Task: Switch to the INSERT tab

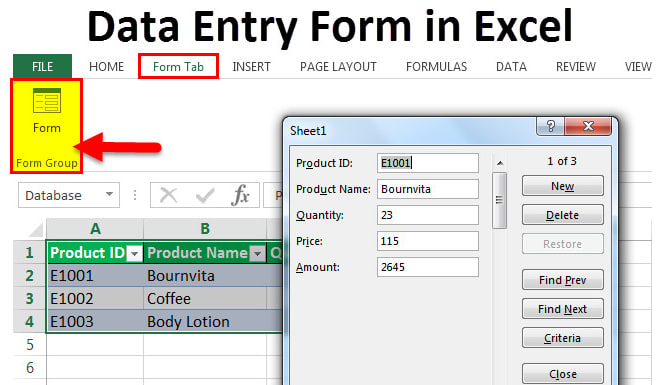Action: tap(251, 66)
